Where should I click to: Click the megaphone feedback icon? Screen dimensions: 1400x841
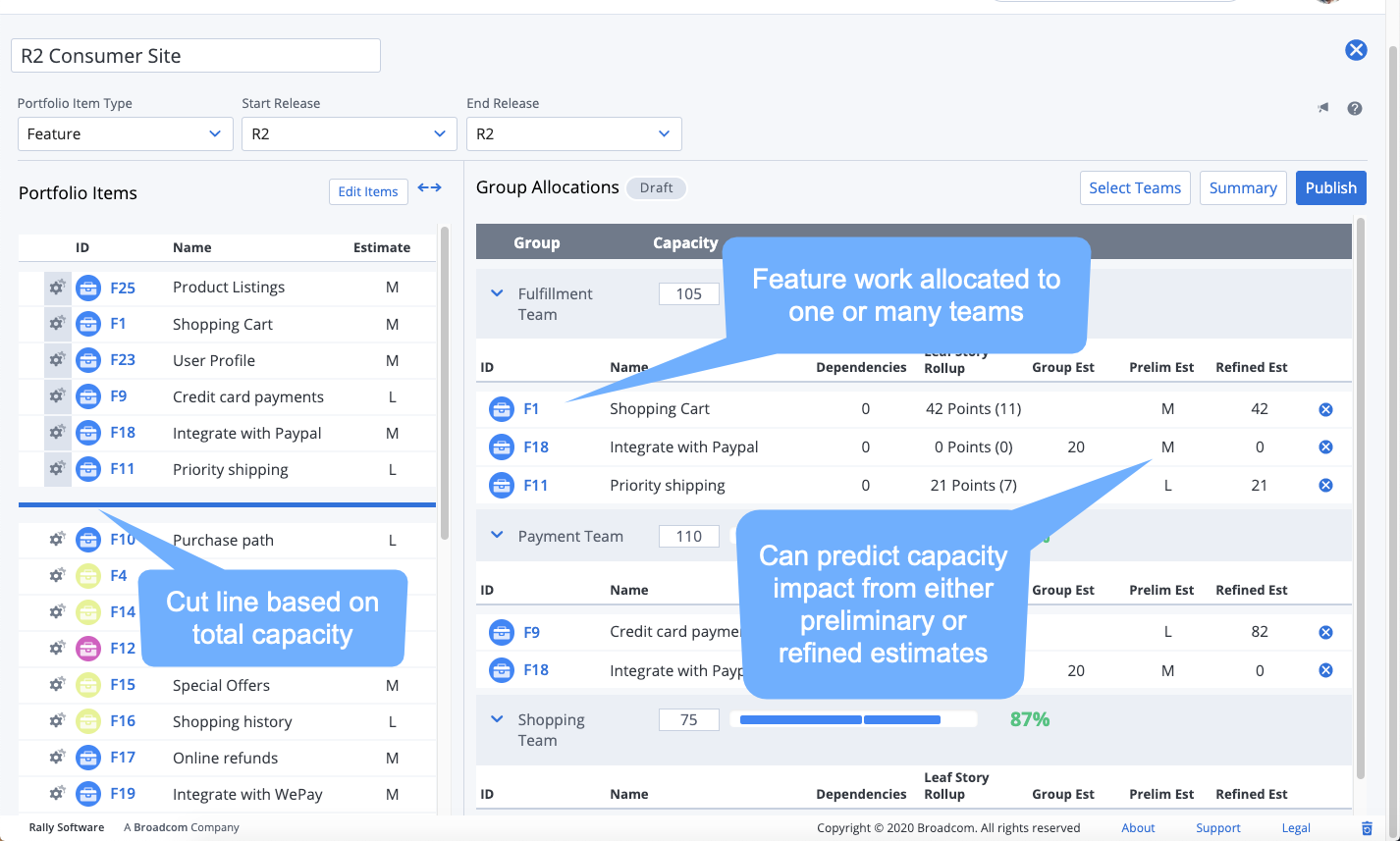click(x=1323, y=109)
